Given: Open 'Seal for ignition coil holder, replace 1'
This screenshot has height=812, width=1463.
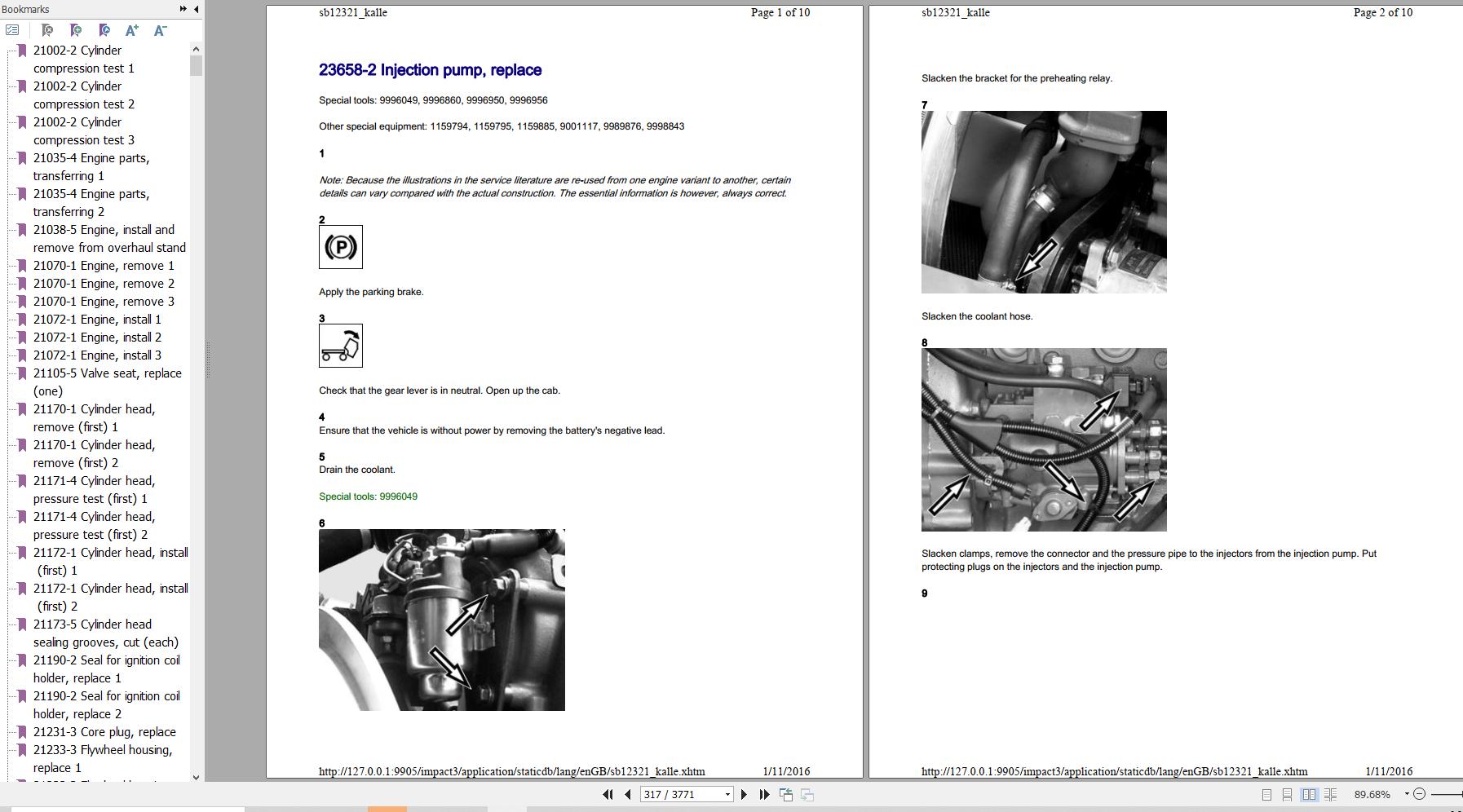Looking at the screenshot, I should click(x=107, y=669).
